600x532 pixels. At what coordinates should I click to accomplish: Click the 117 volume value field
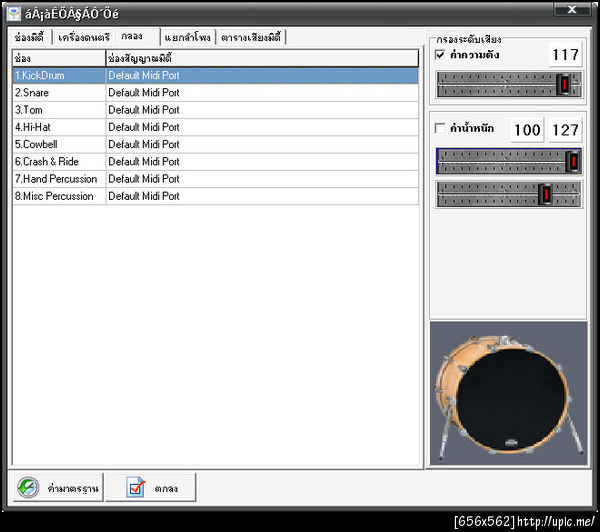pyautogui.click(x=566, y=55)
